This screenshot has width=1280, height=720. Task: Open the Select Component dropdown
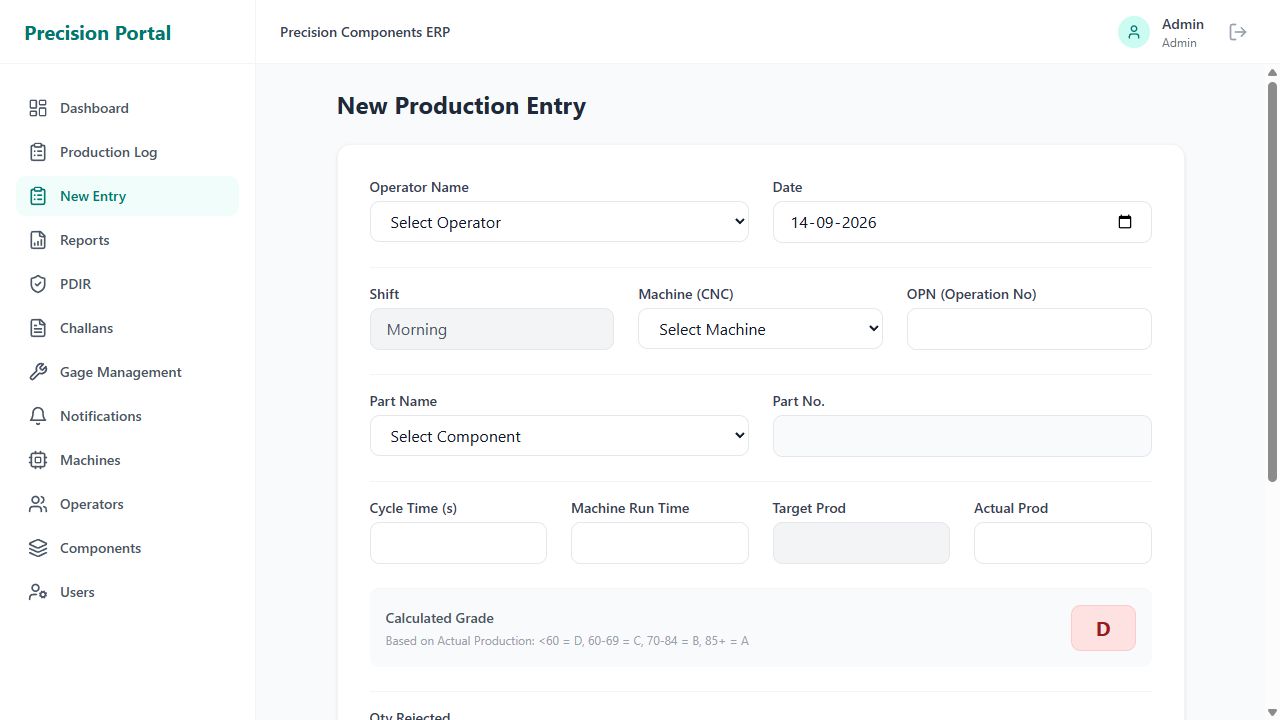click(x=559, y=436)
